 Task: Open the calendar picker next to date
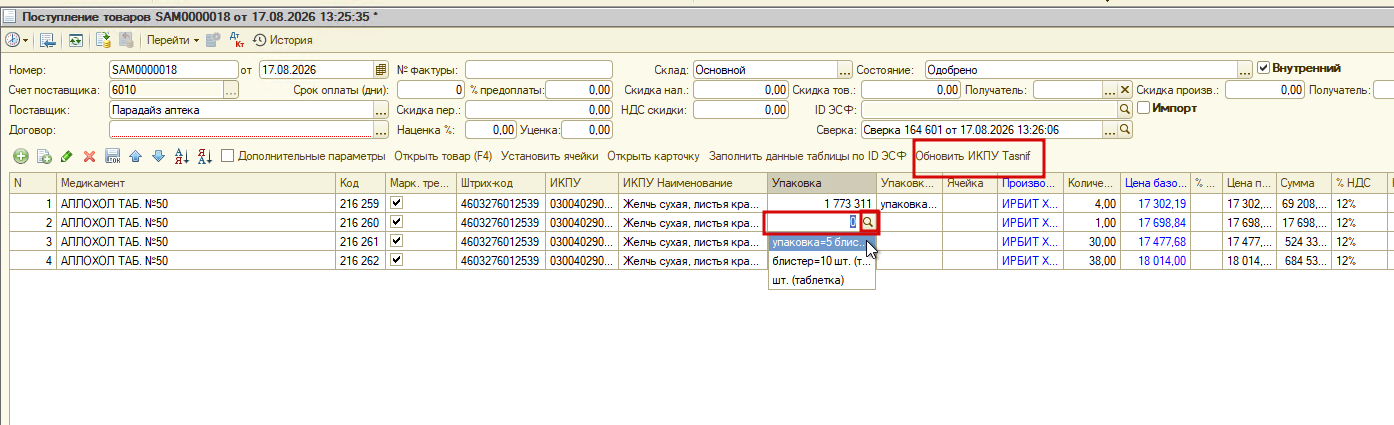coord(380,70)
